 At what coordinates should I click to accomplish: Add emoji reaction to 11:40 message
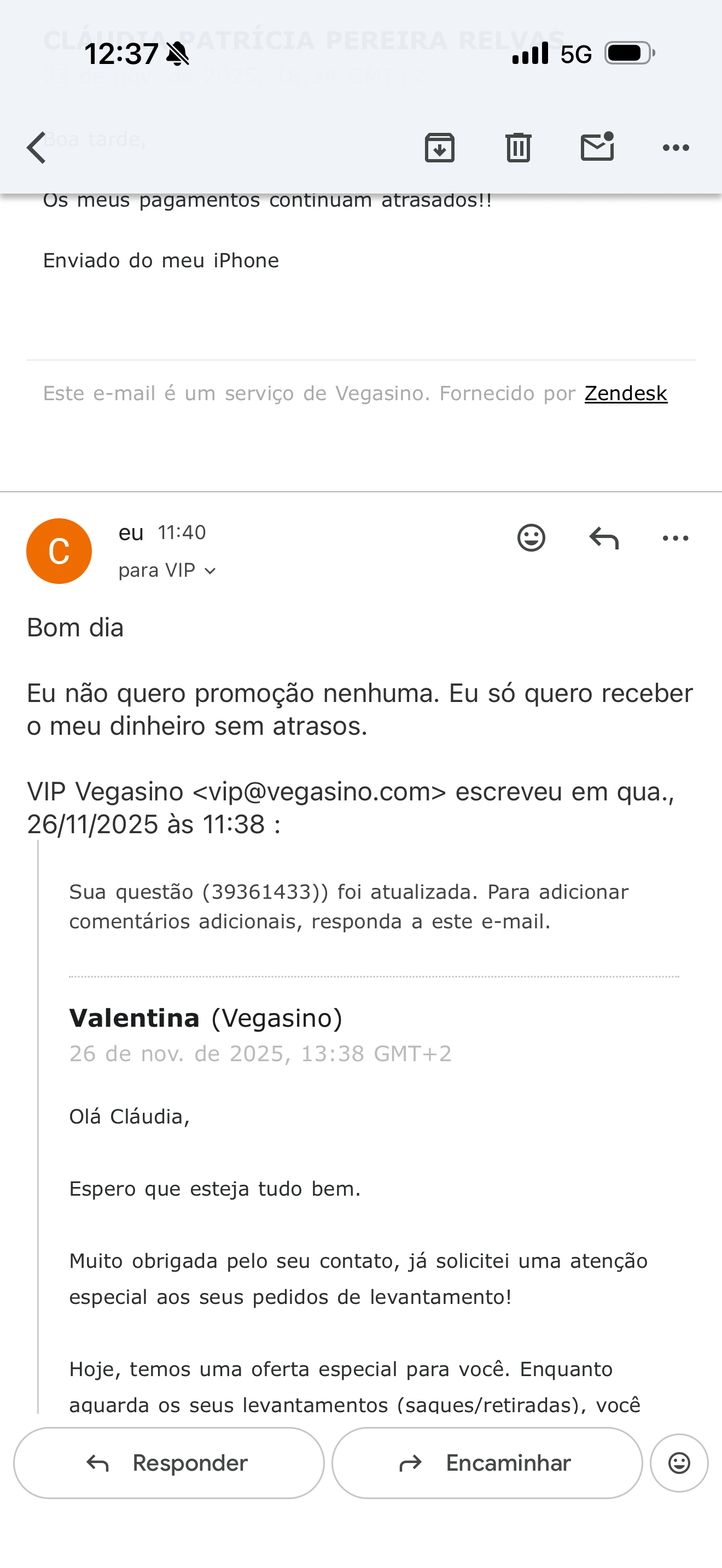[x=531, y=538]
